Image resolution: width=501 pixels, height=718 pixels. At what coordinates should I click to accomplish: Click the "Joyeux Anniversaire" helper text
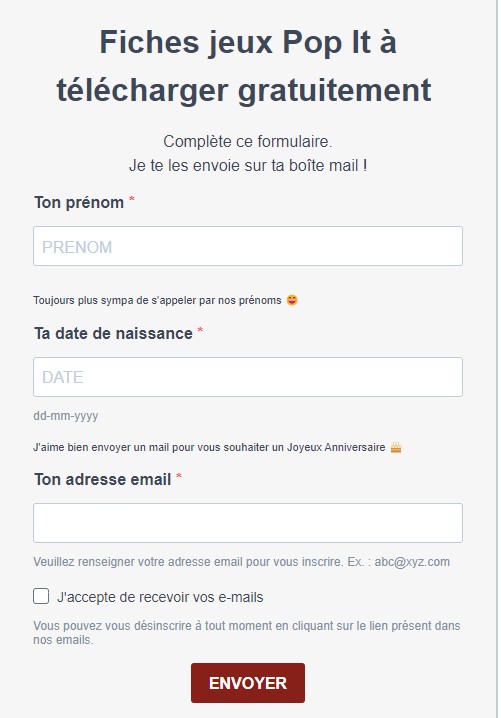[209, 447]
